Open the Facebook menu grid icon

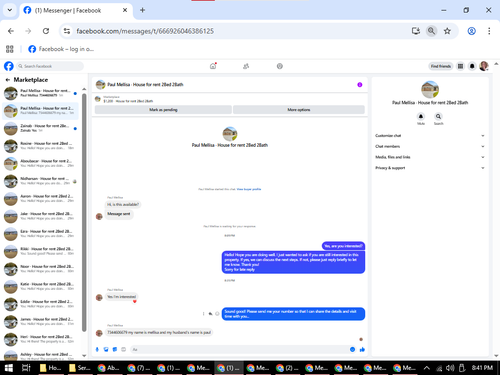click(x=460, y=66)
